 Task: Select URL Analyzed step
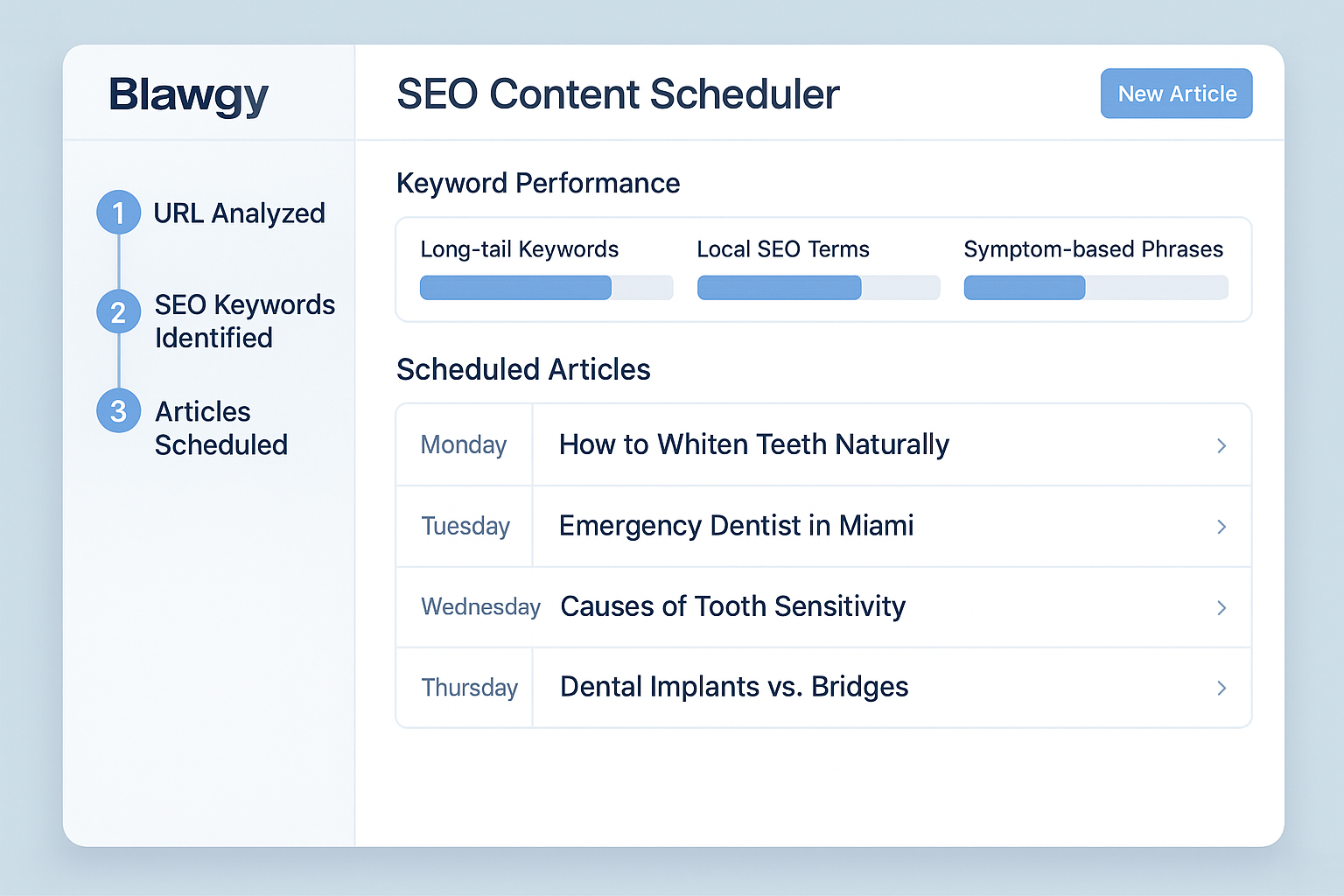pyautogui.click(x=239, y=213)
